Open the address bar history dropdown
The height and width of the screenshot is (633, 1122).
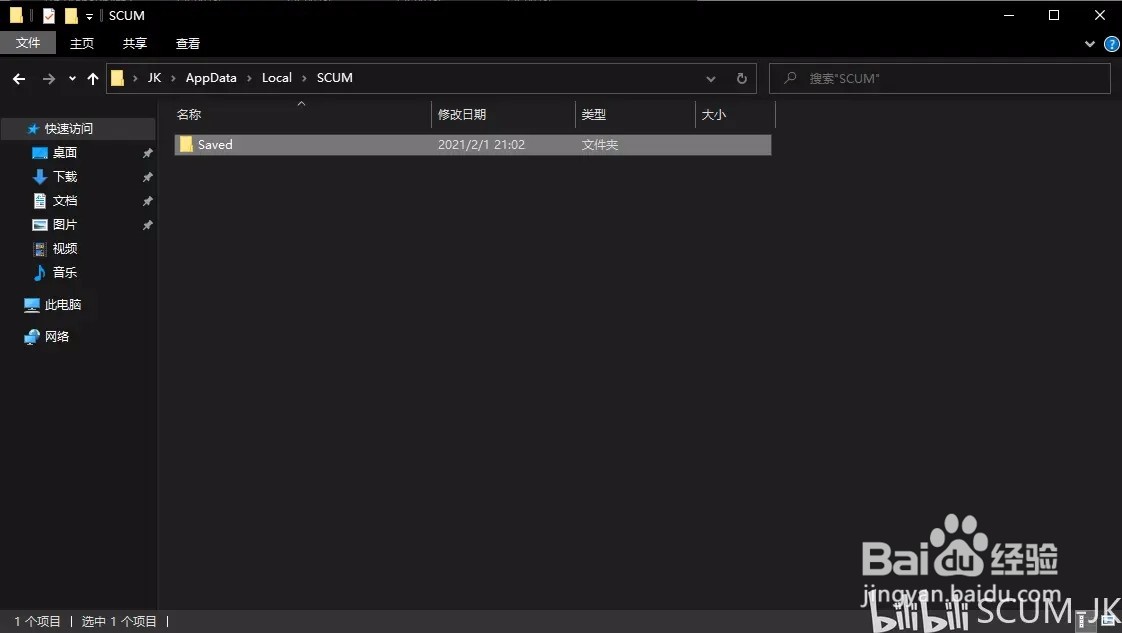point(710,78)
